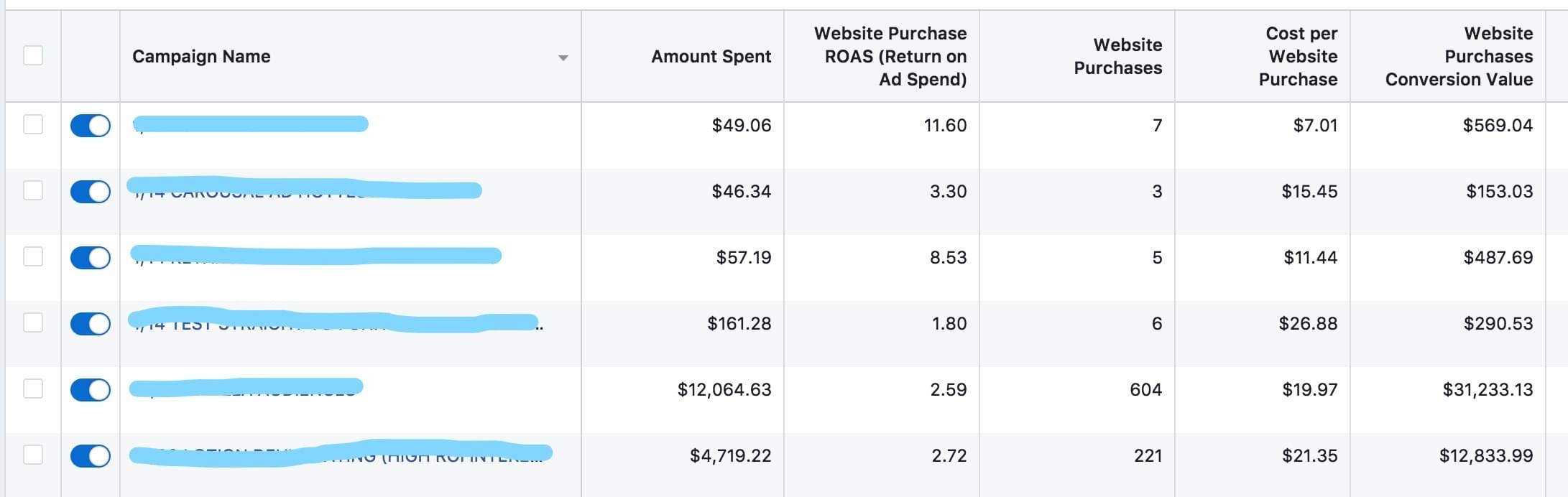Disable the campaign with 3.30 ROAS
Image resolution: width=1568 pixels, height=497 pixels.
[91, 192]
